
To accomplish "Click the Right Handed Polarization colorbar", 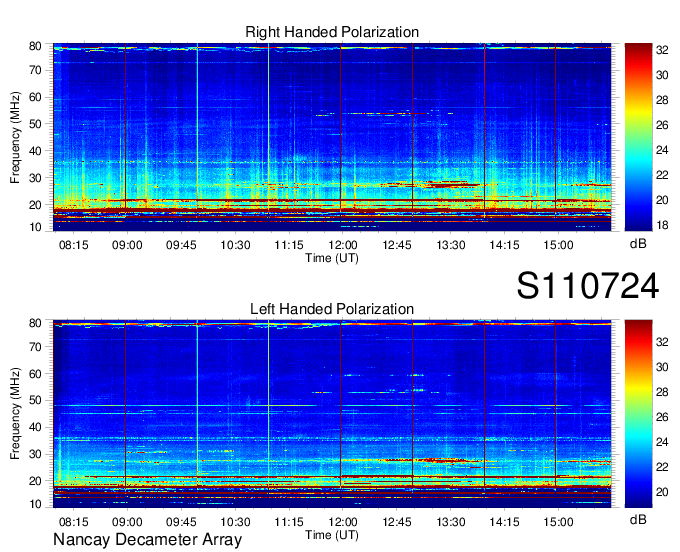I will tap(638, 137).
